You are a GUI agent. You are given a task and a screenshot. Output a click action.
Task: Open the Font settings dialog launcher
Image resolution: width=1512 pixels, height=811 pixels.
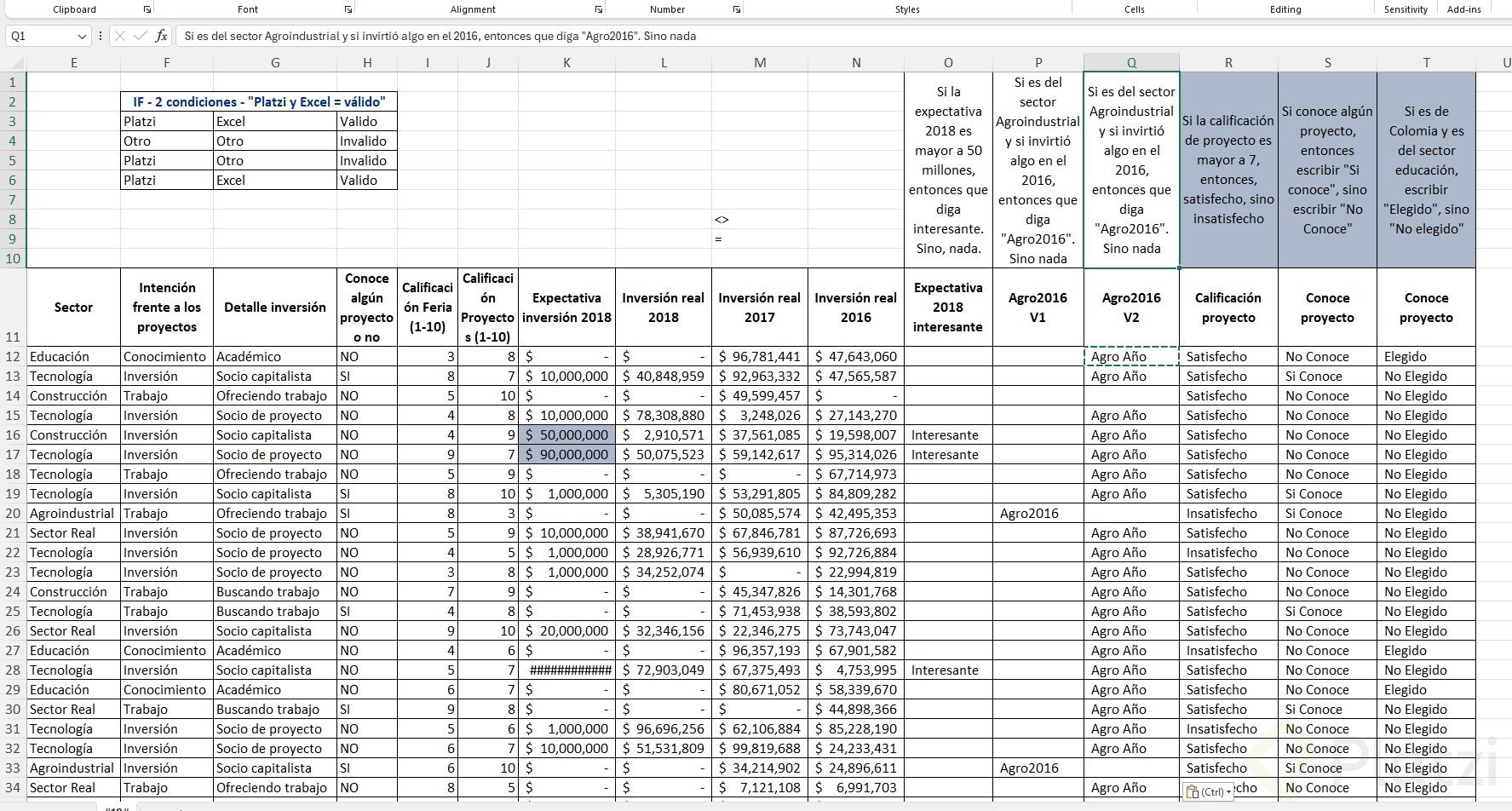[348, 9]
